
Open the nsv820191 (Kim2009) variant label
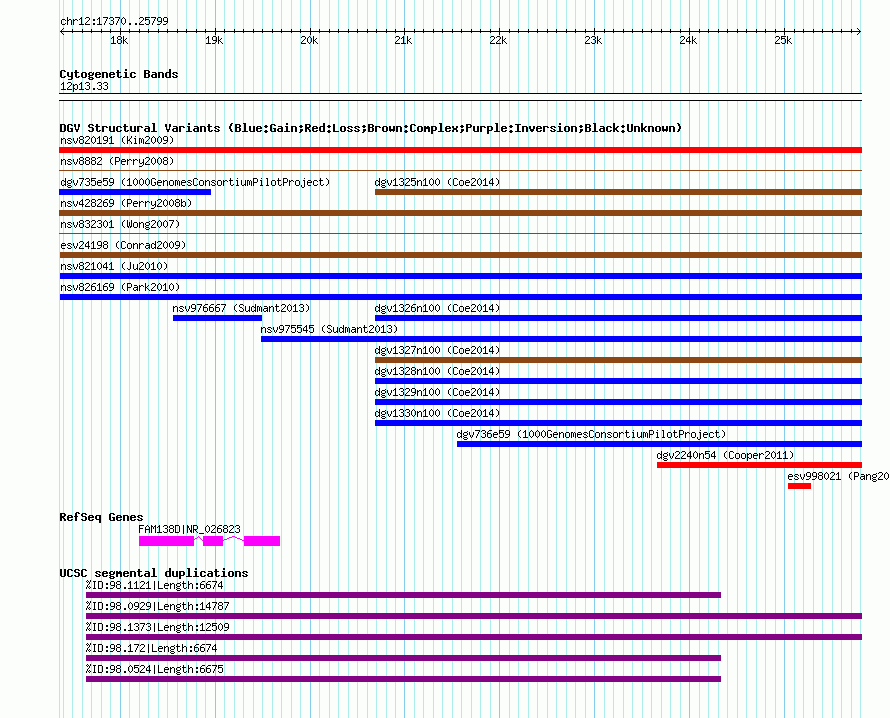point(117,140)
